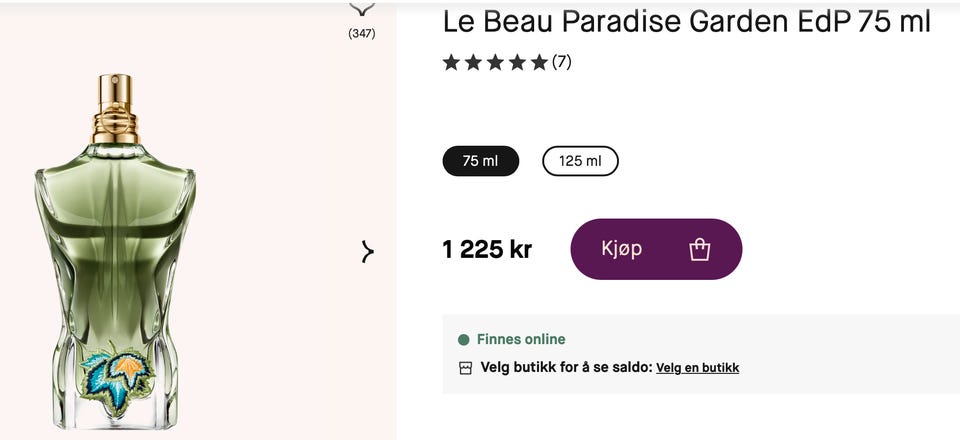Click the first rating star

pyautogui.click(x=451, y=63)
